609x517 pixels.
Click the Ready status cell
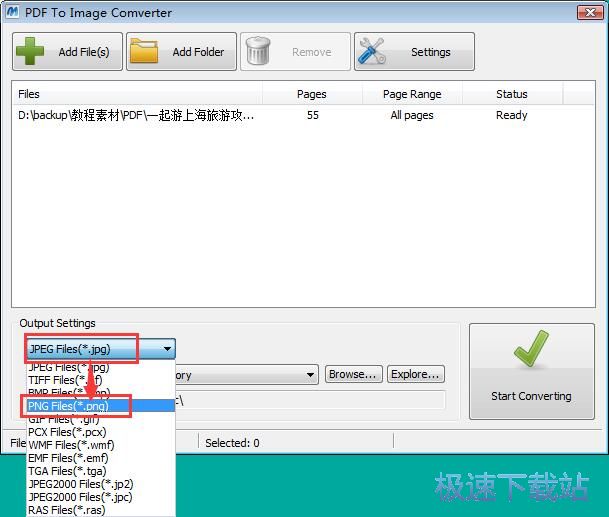point(512,115)
